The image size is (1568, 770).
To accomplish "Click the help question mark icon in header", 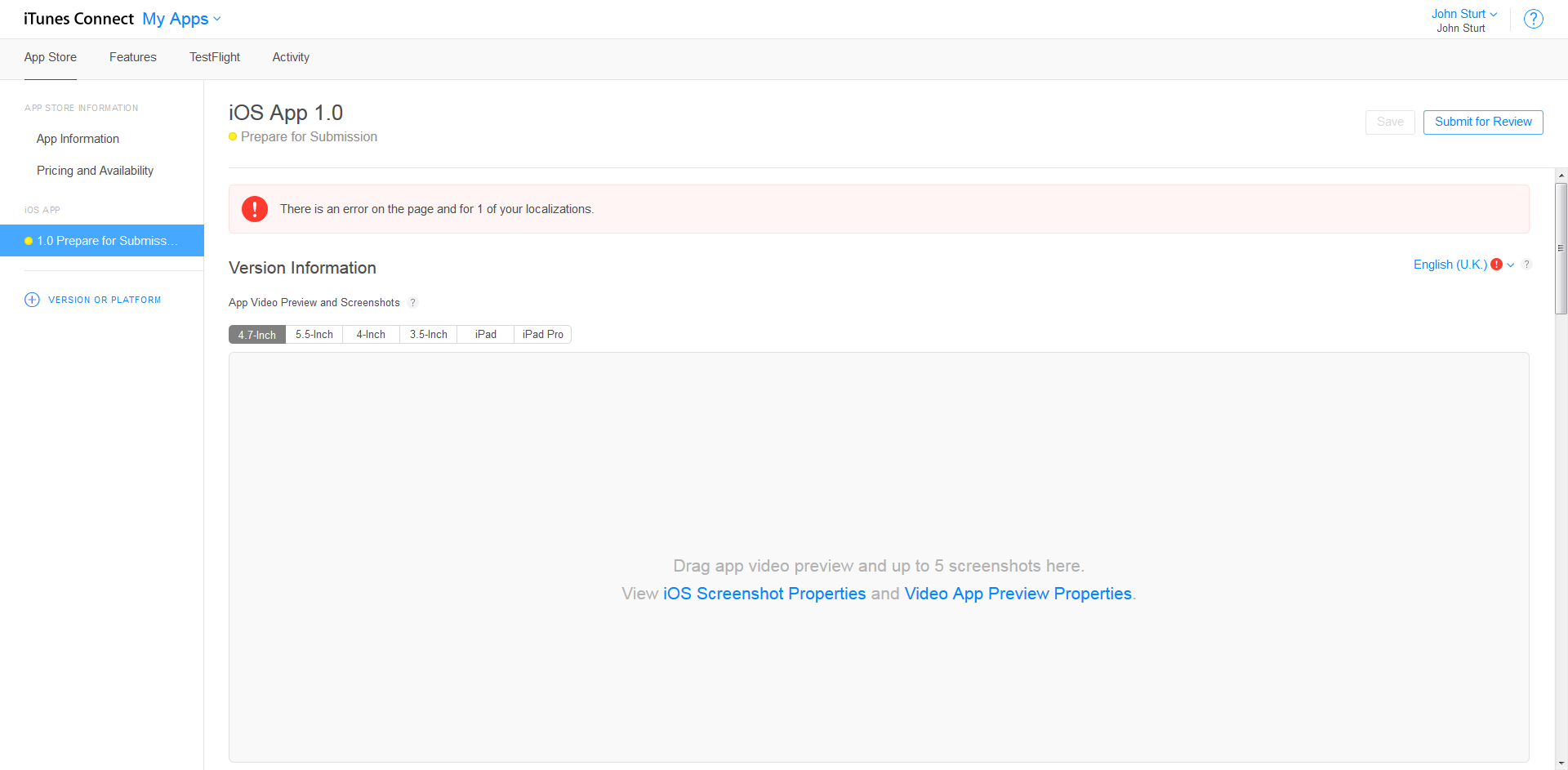I will 1533,19.
